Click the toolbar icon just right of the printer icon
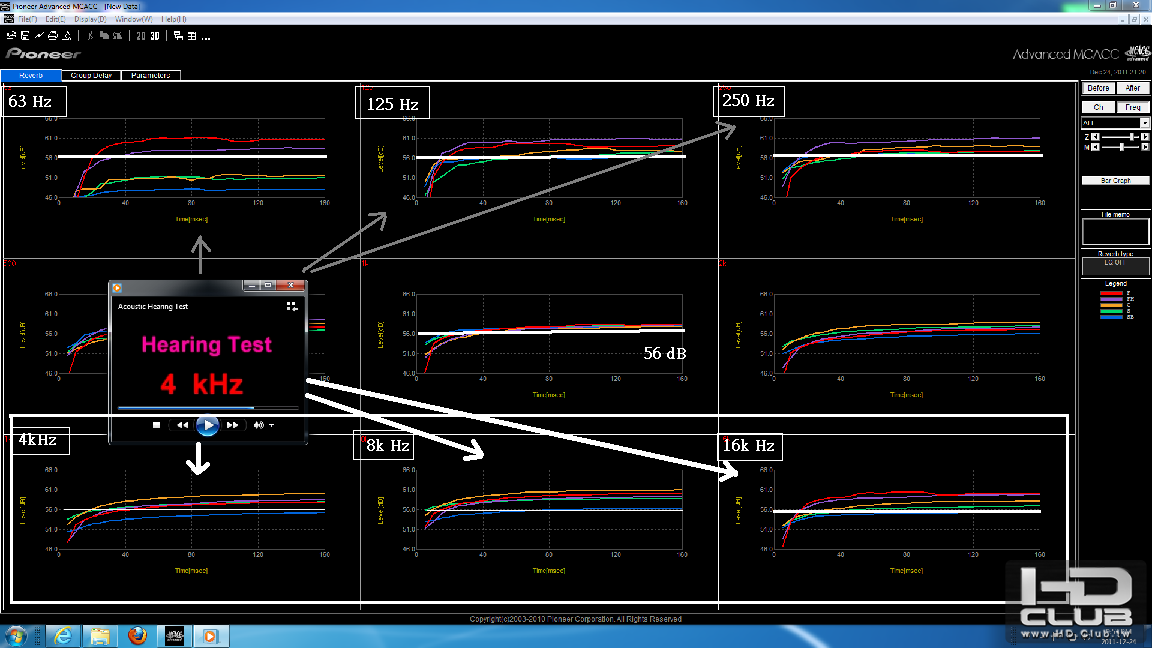This screenshot has width=1152, height=649. pyautogui.click(x=67, y=36)
